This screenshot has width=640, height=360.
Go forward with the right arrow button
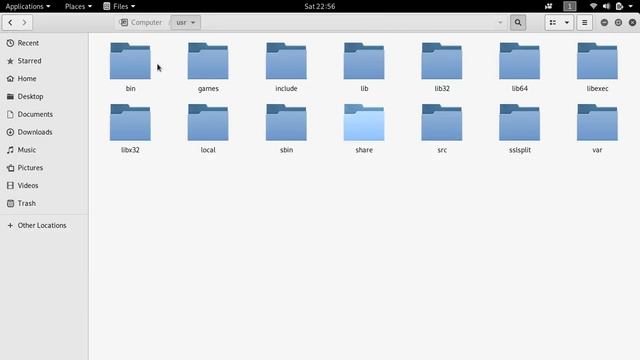point(24,22)
